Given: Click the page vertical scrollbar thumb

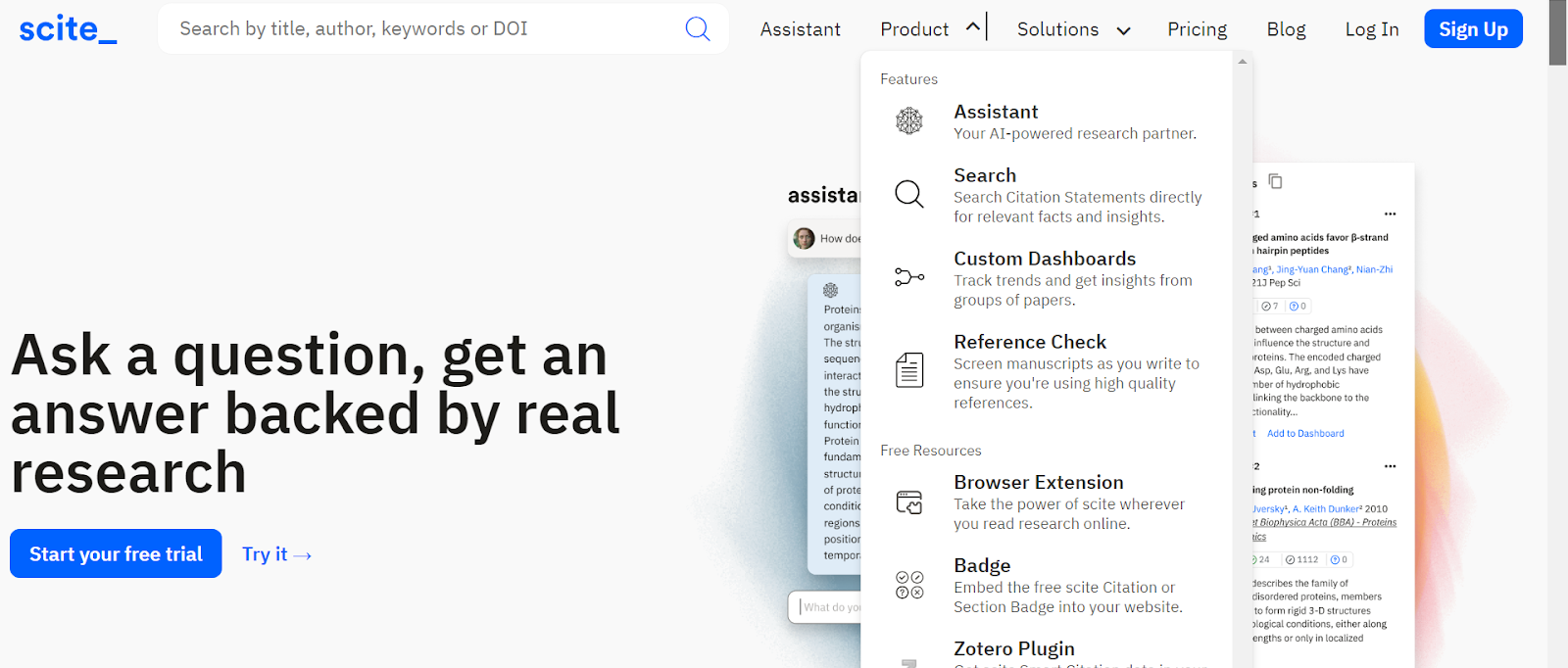Looking at the screenshot, I should (x=1557, y=32).
